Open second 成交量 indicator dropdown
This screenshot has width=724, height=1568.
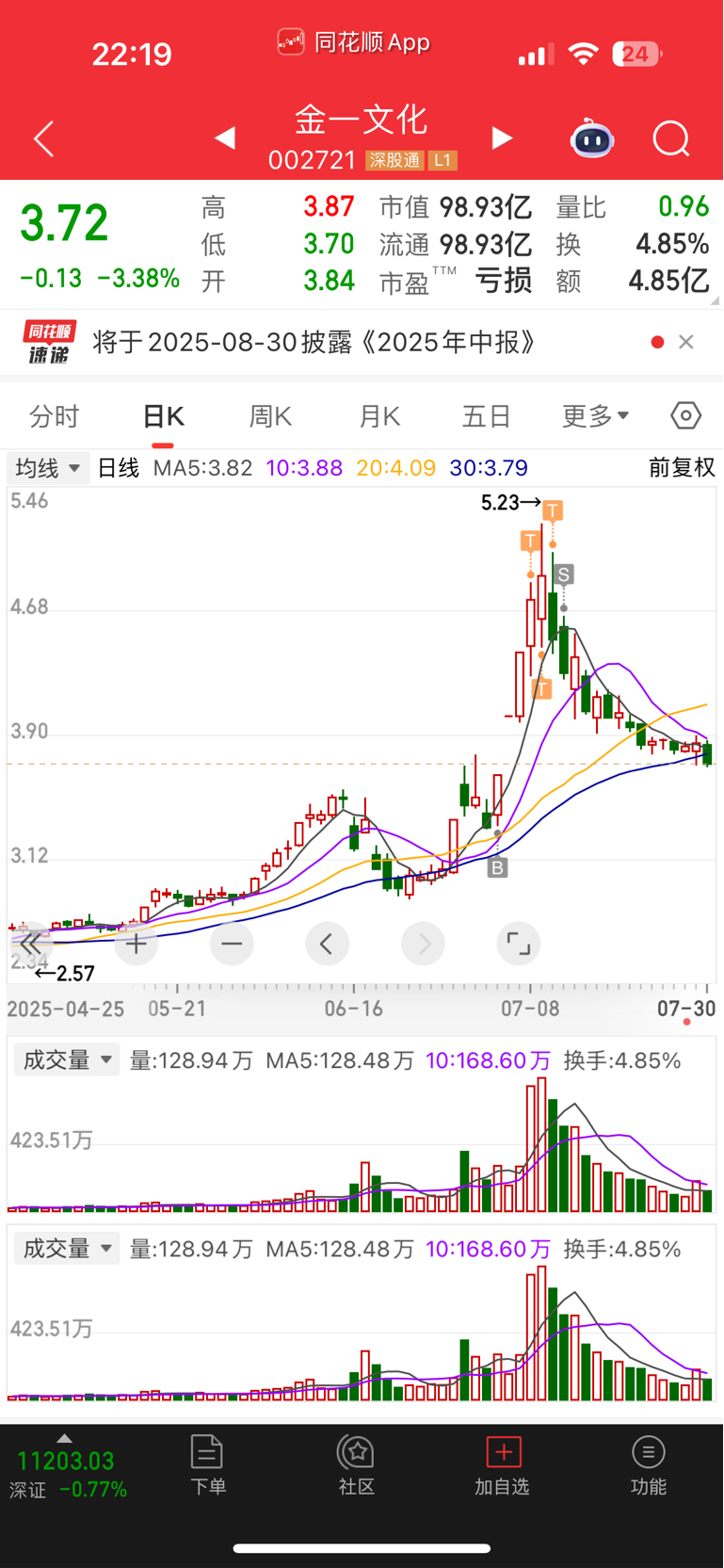coord(67,1249)
